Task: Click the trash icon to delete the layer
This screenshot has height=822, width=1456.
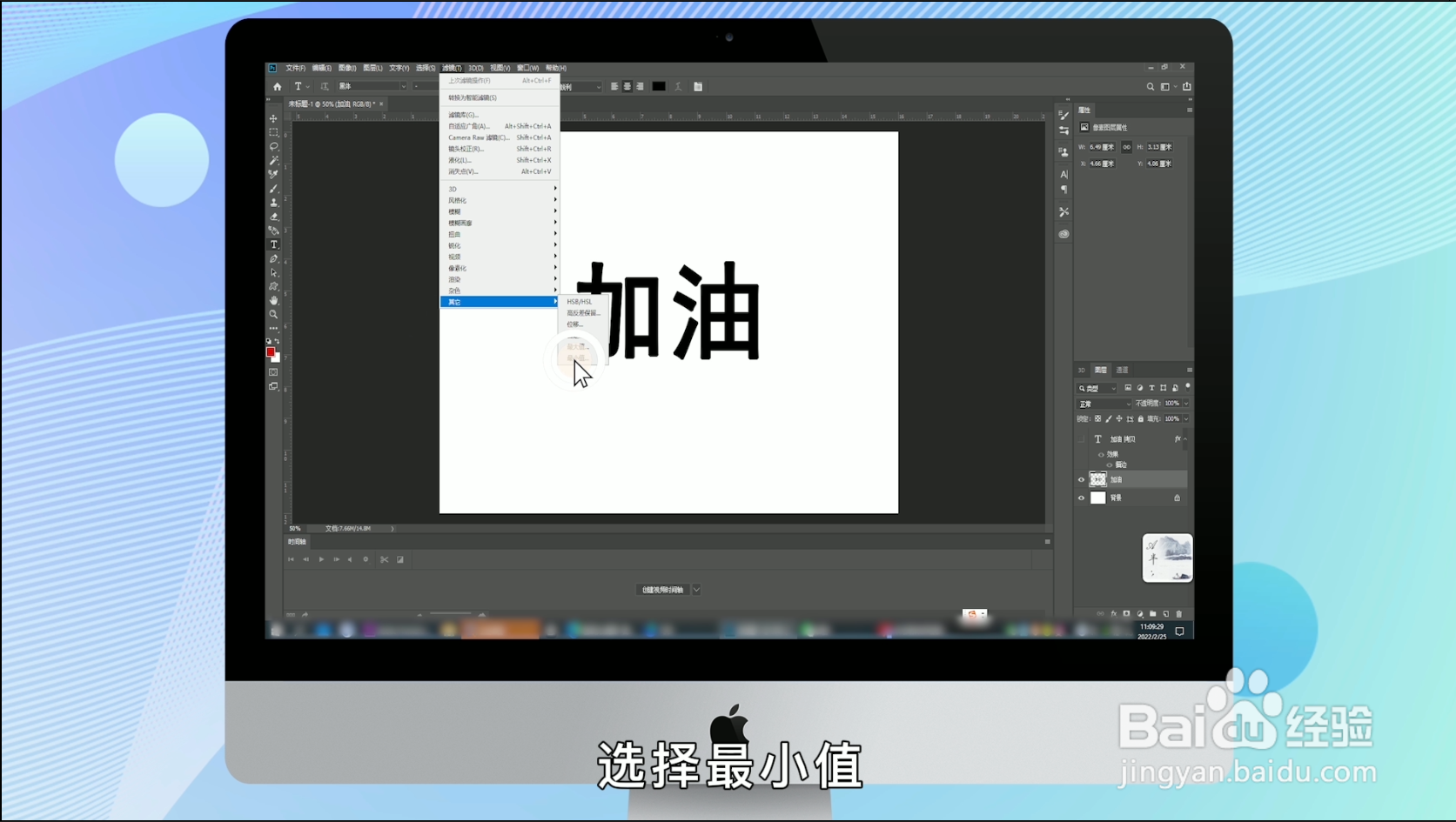Action: tap(1179, 612)
